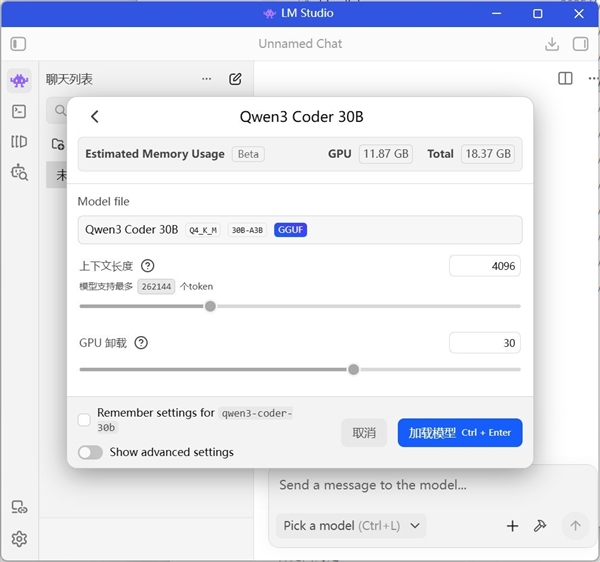
Task: Enable Remember settings for qwen3-coder-30b checkbox
Action: click(85, 420)
